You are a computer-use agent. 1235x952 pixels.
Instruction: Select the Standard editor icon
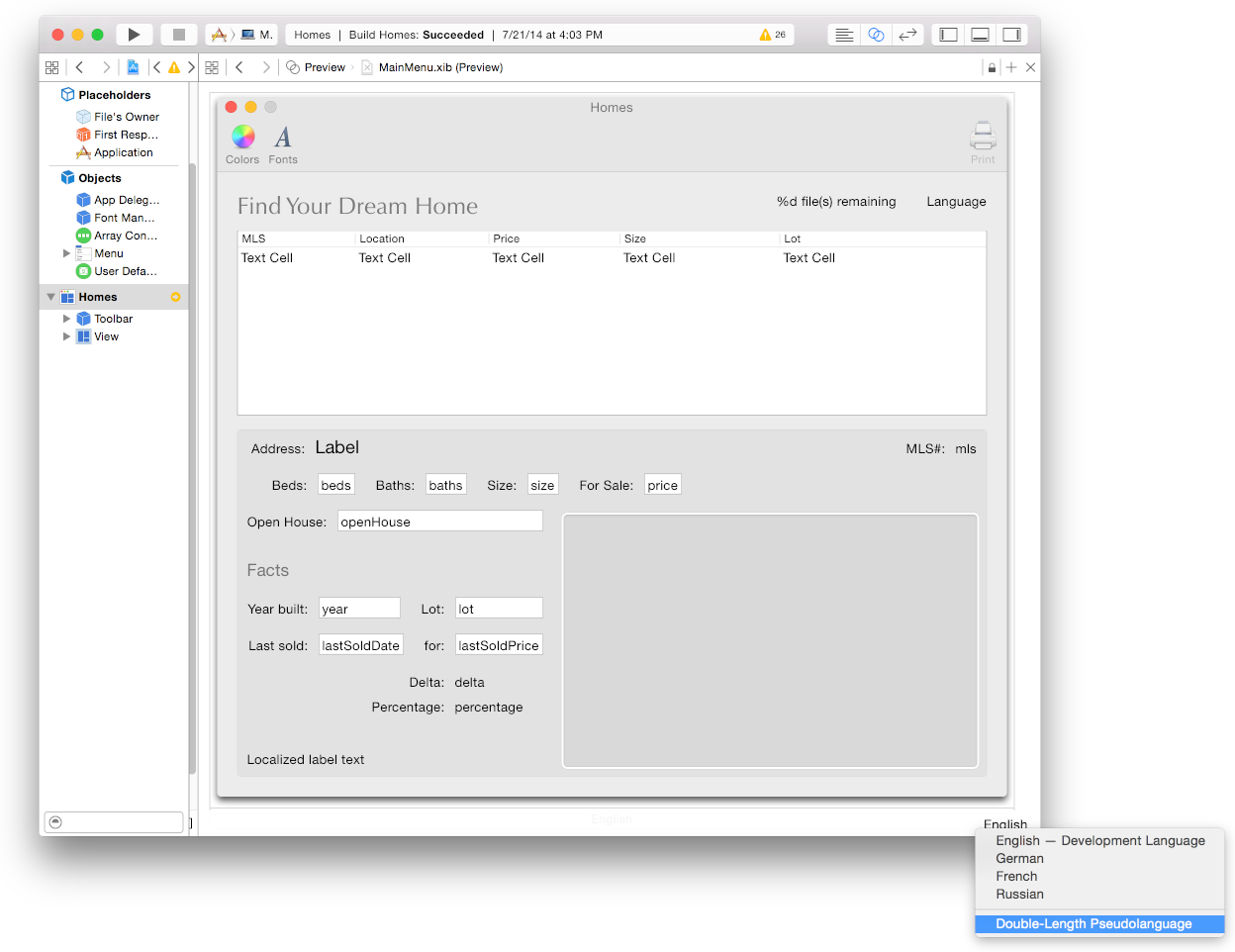[844, 35]
